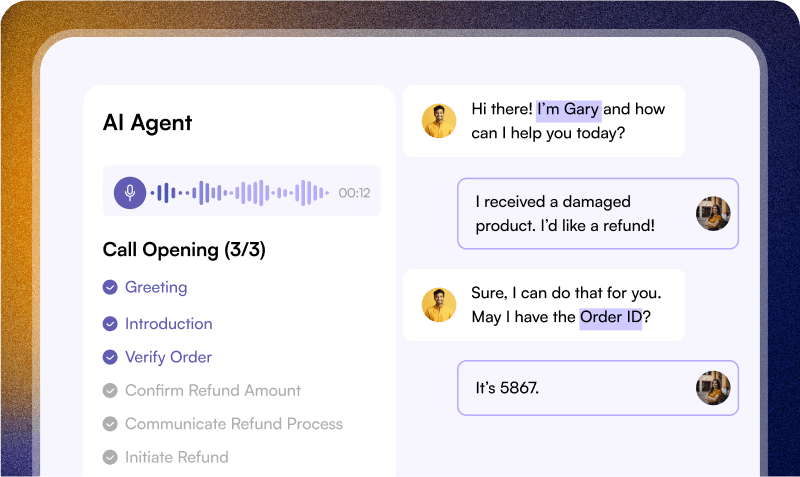Click the customer avatar beside the refund request
The width and height of the screenshot is (800, 477).
(713, 213)
